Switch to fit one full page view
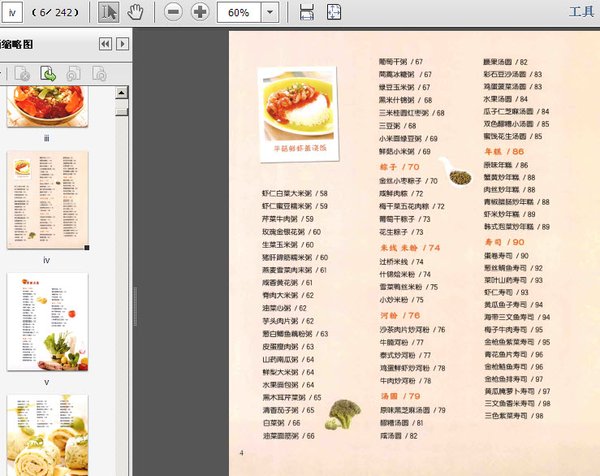 pyautogui.click(x=333, y=12)
